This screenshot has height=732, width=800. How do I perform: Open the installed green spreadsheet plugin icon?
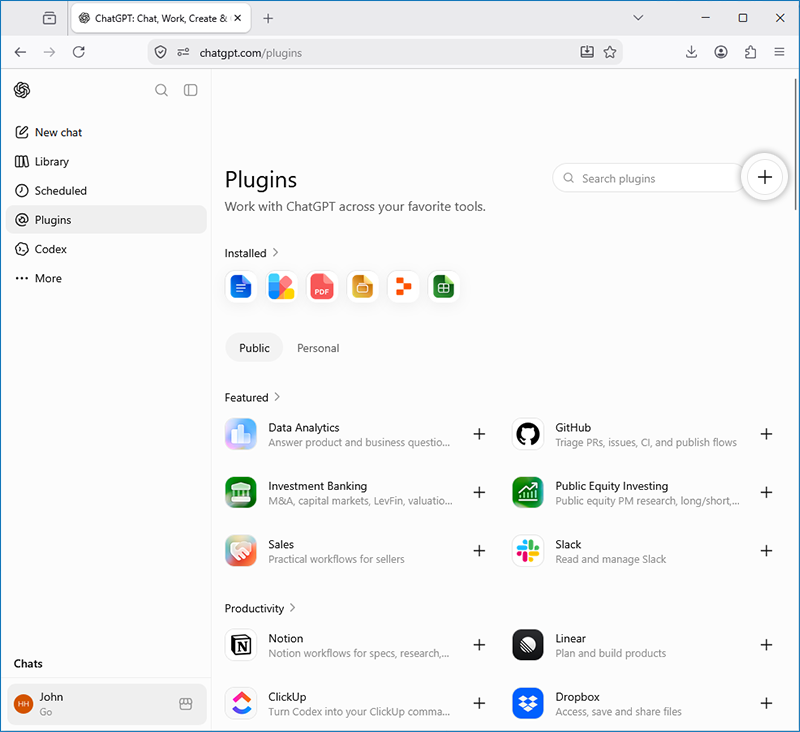point(444,287)
